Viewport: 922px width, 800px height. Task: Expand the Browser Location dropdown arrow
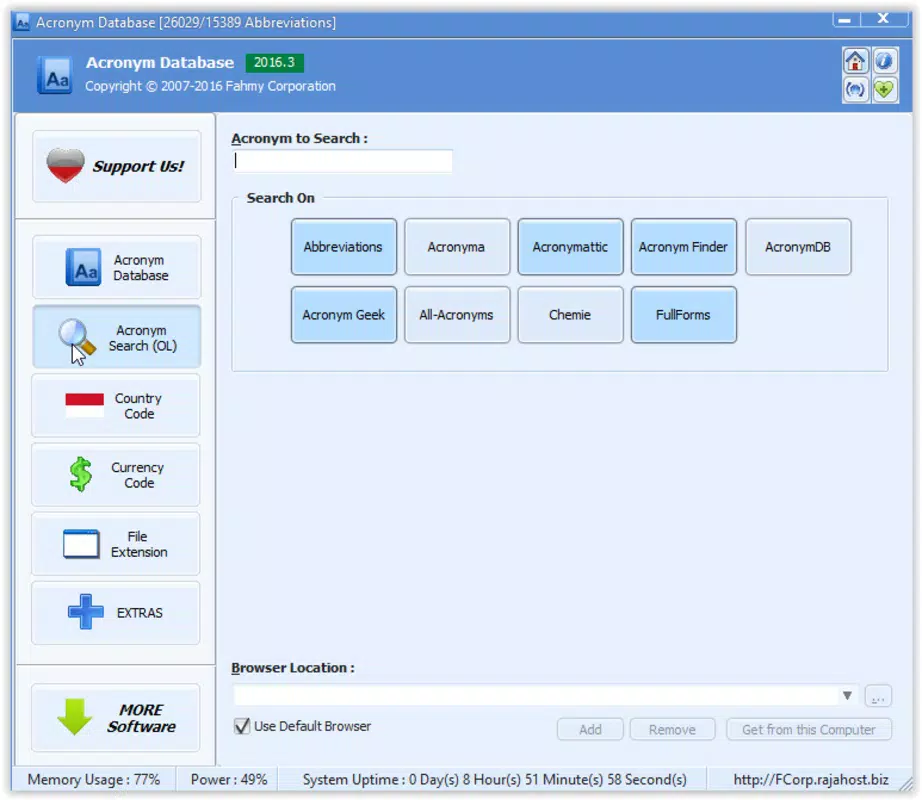click(x=847, y=696)
